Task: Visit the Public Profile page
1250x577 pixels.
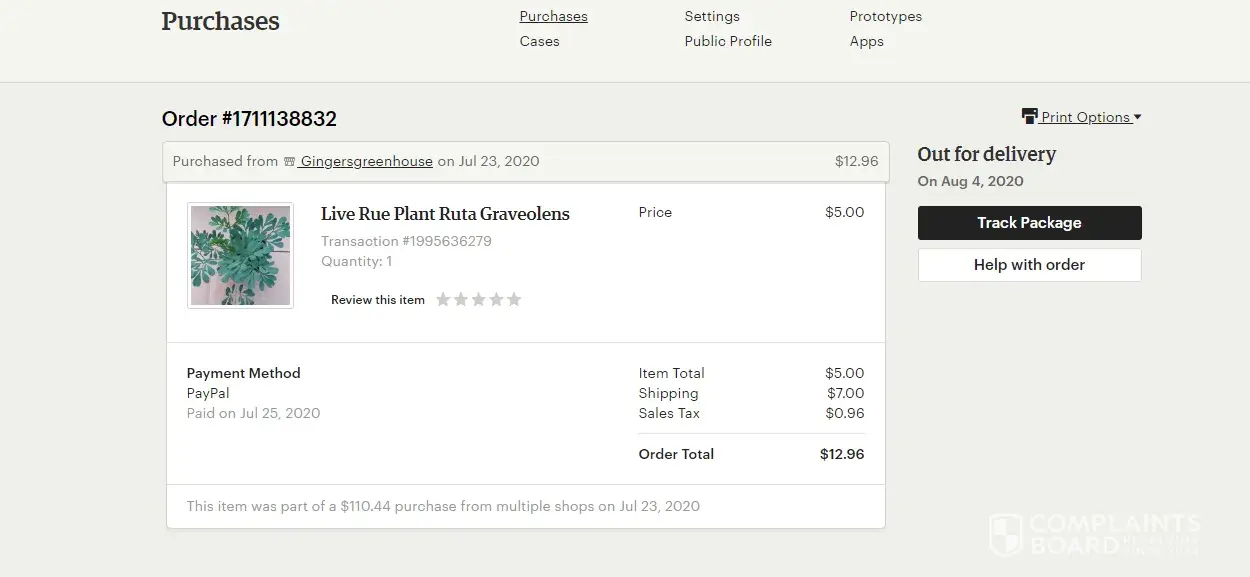Action: [728, 41]
